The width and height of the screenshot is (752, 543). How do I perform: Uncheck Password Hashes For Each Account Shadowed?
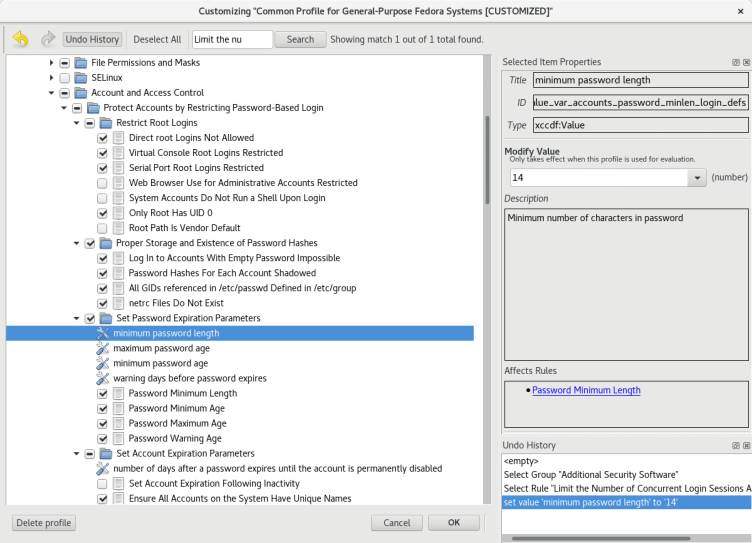pyautogui.click(x=102, y=273)
